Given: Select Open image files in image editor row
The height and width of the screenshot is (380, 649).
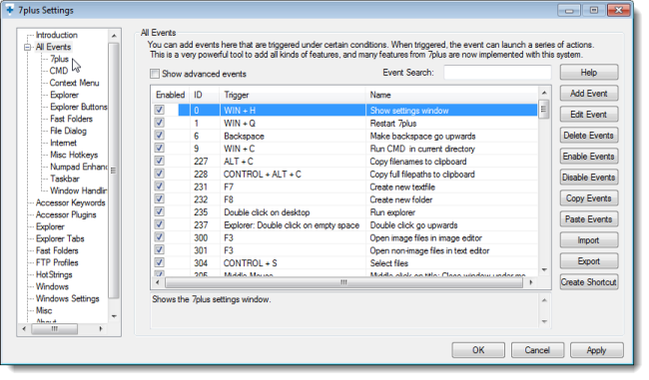Looking at the screenshot, I should point(345,238).
